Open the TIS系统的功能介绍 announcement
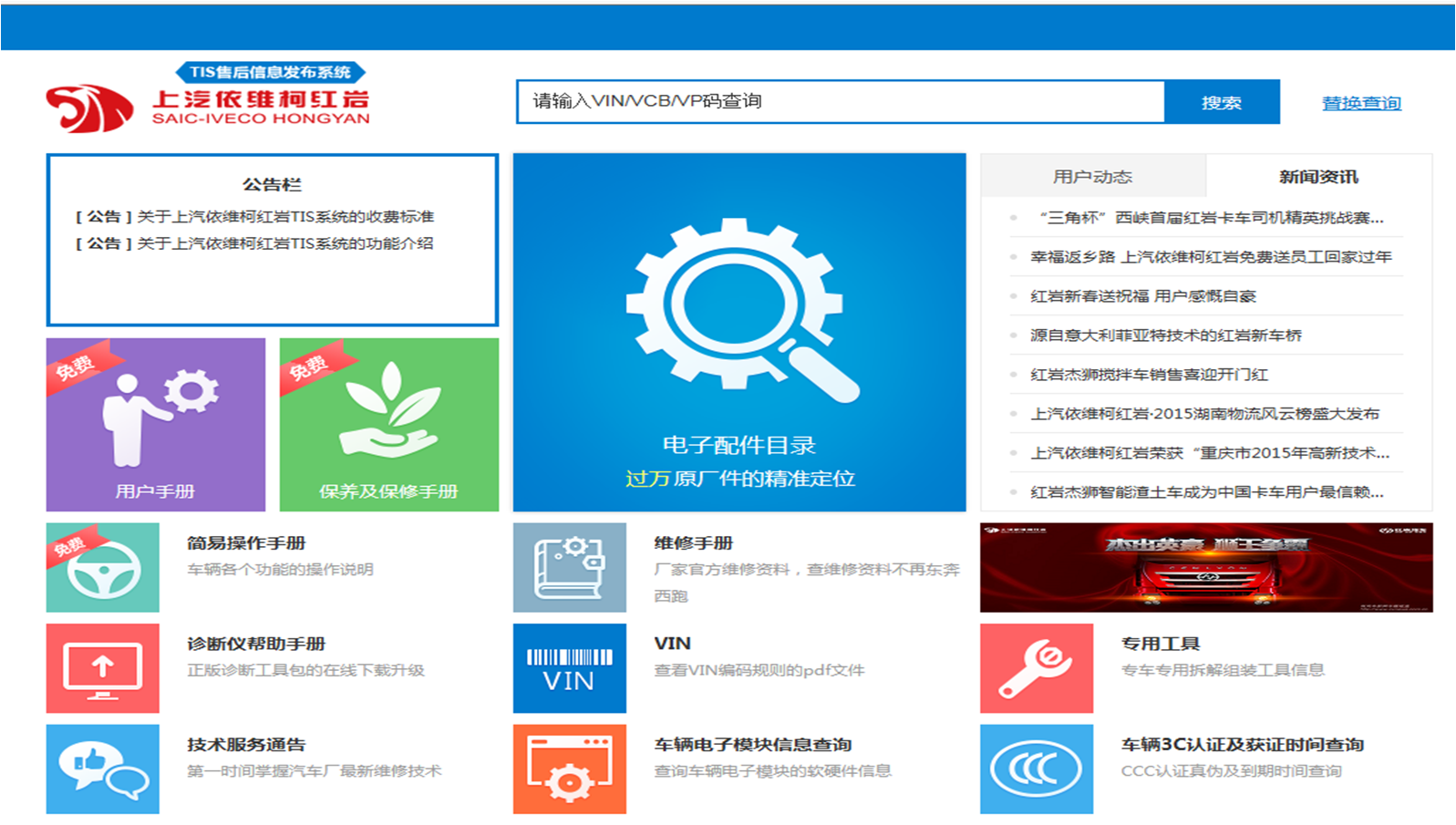This screenshot has width=1456, height=825. [284, 243]
